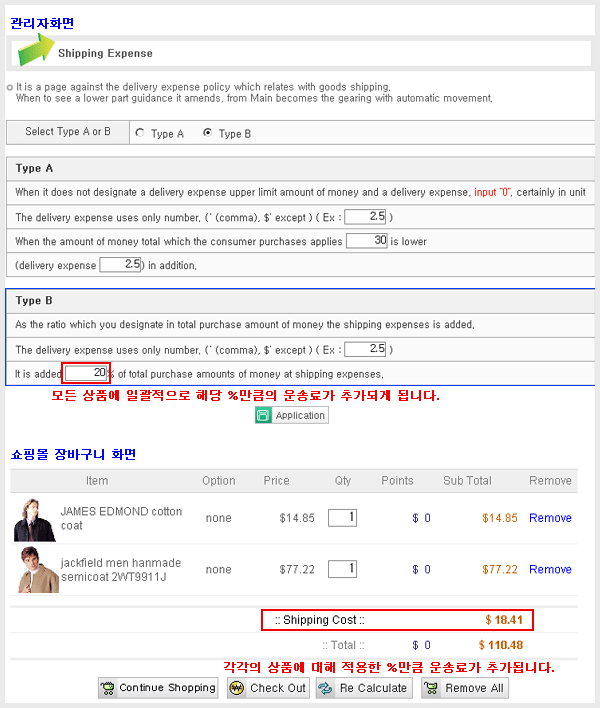
Task: Remove the jackfield semicoat from cart
Action: click(550, 569)
